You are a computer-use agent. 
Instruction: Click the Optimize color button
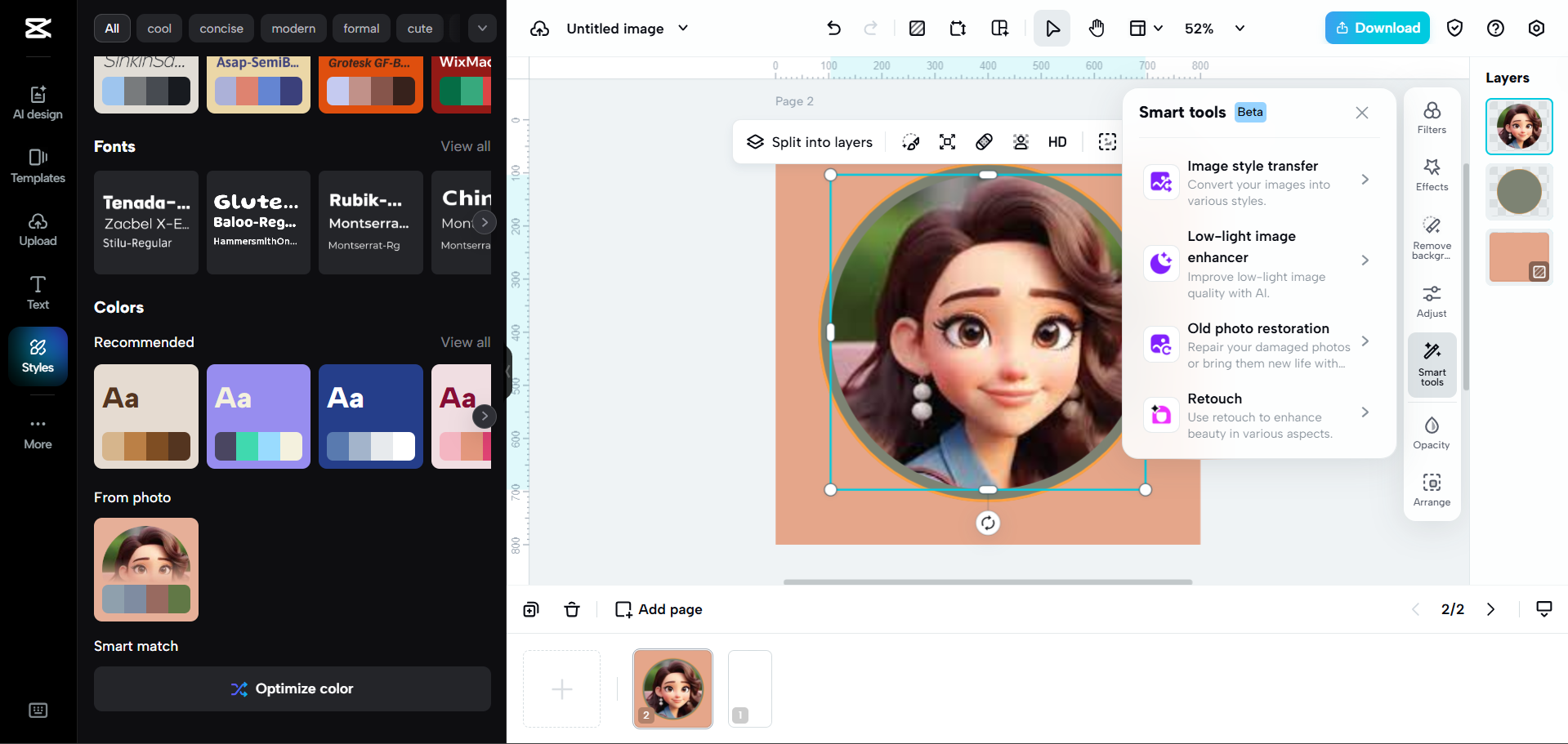pos(292,688)
